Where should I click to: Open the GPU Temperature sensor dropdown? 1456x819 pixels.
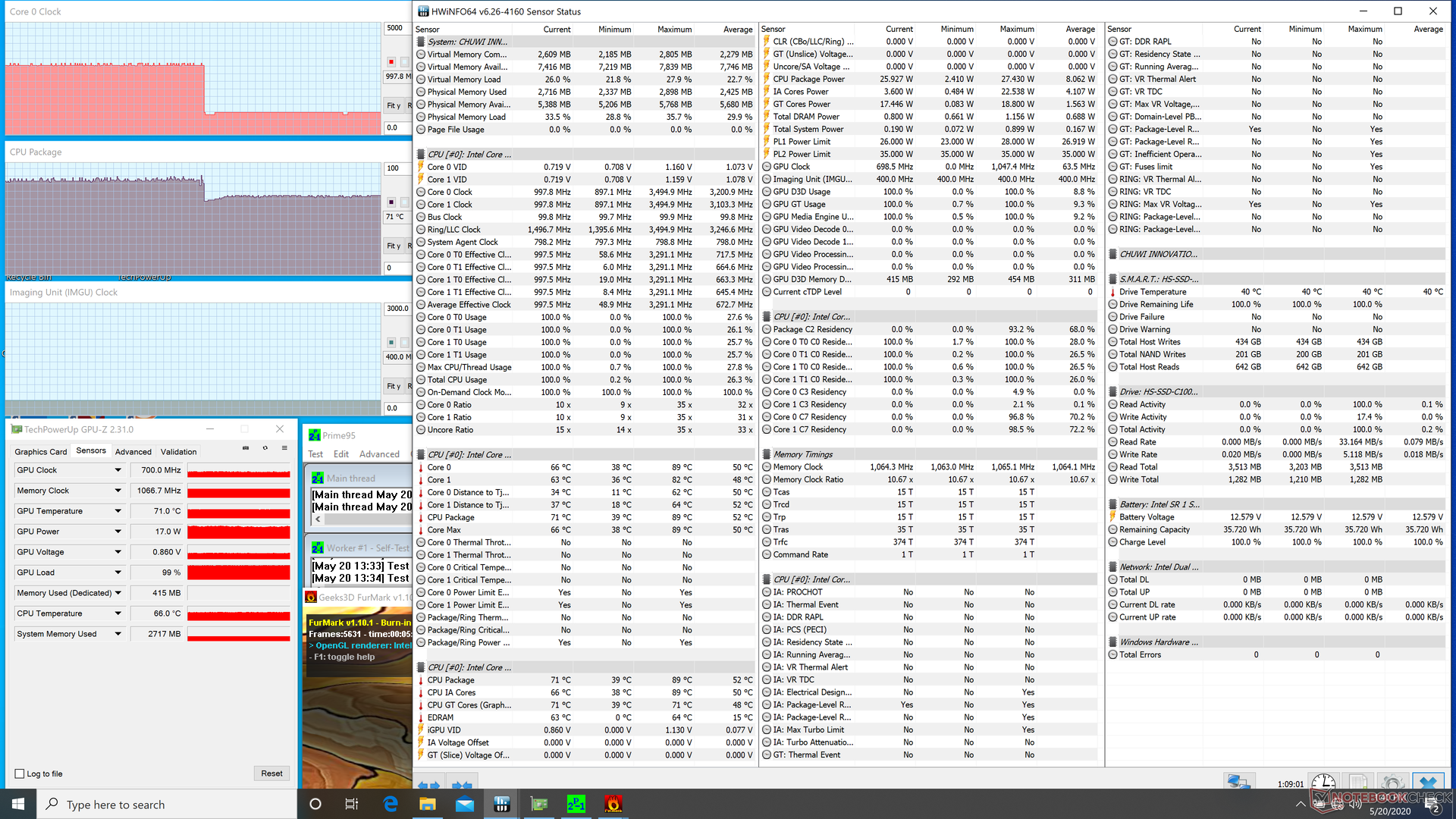[x=118, y=511]
